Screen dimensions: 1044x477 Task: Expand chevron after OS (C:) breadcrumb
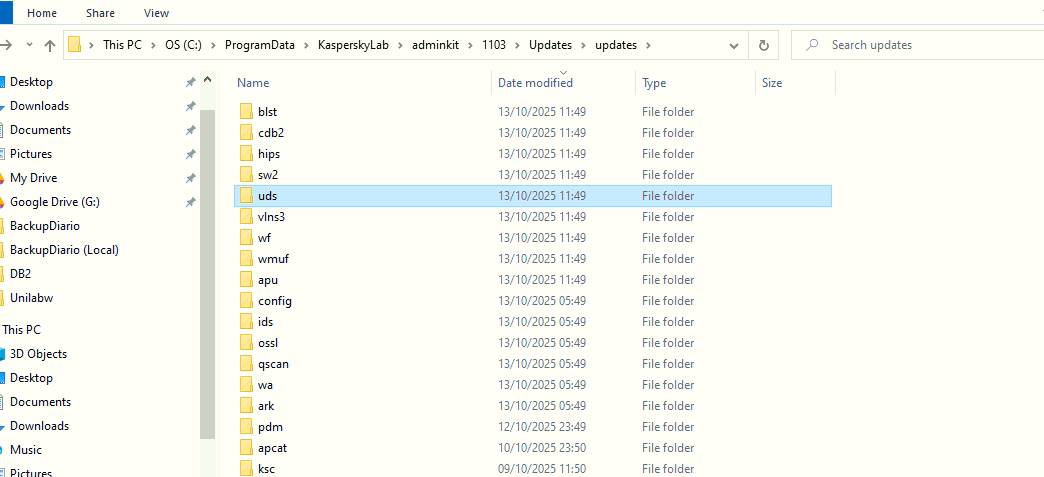pyautogui.click(x=215, y=45)
